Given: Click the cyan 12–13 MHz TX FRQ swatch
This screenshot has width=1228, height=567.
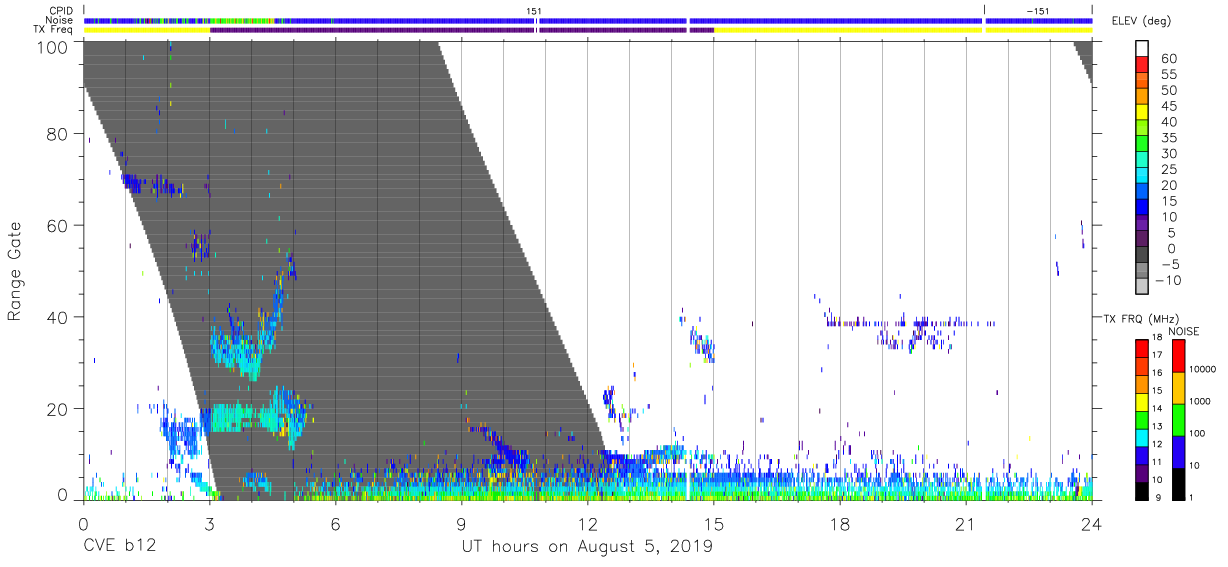Looking at the screenshot, I should [1141, 436].
